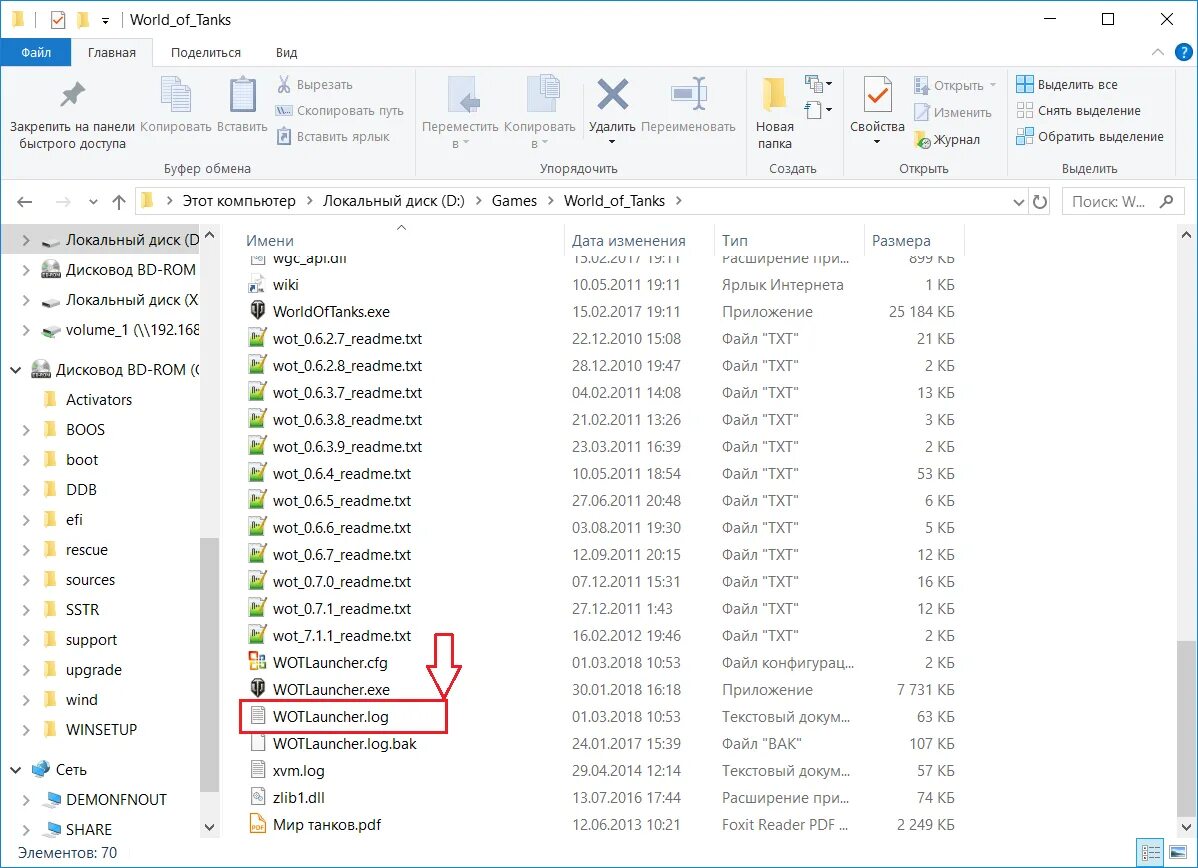Expand volume_1 network drive node

pyautogui.click(x=26, y=330)
